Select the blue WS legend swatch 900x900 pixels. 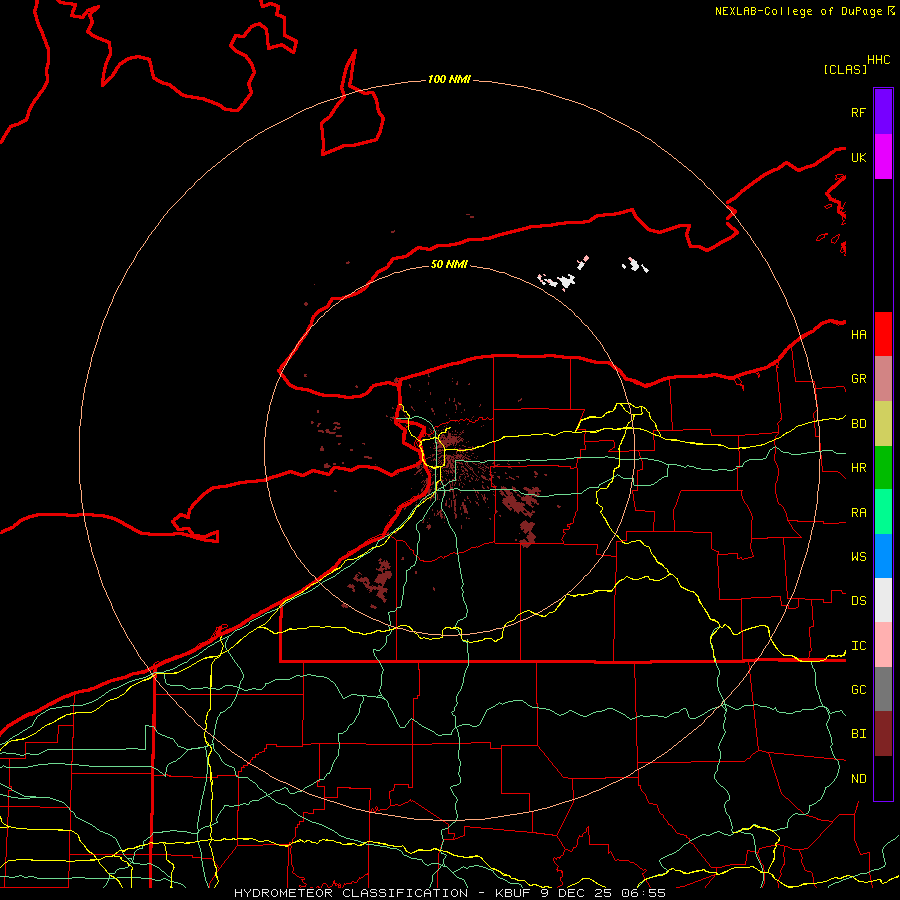pyautogui.click(x=883, y=556)
